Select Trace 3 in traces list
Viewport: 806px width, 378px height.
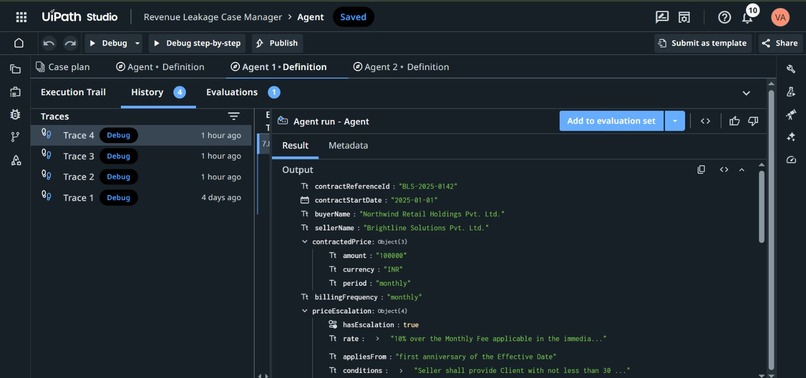click(141, 156)
